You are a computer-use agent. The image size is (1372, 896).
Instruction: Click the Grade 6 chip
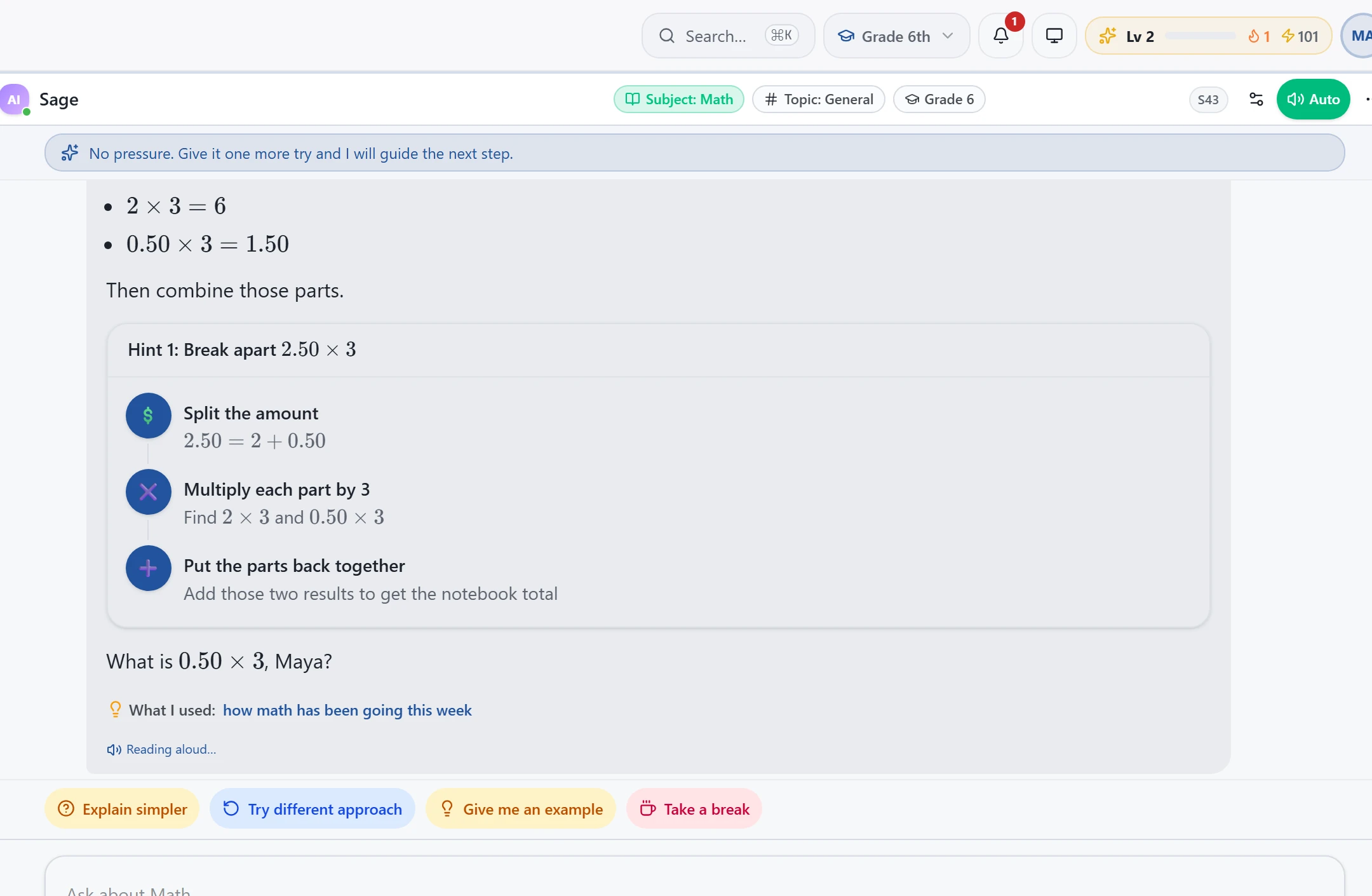coord(939,99)
